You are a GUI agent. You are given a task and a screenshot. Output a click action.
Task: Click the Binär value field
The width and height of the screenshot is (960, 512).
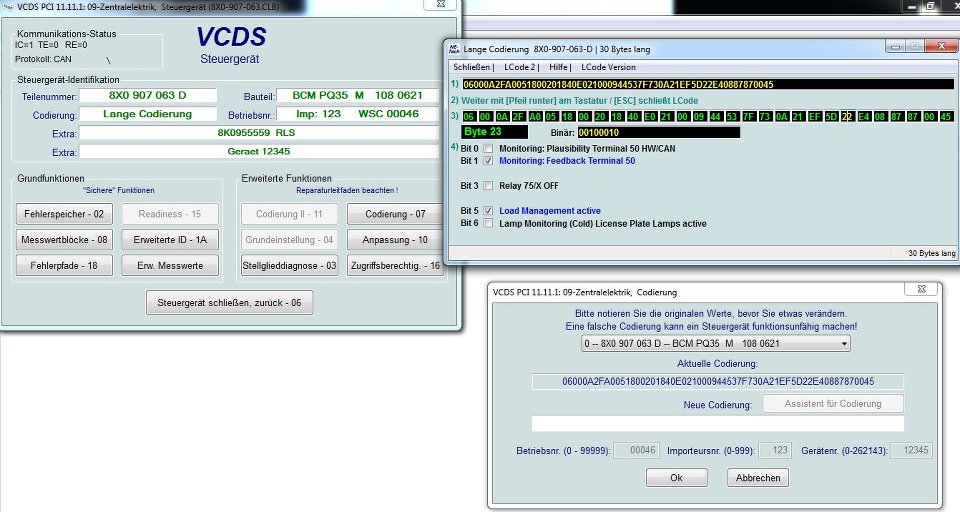tap(659, 132)
